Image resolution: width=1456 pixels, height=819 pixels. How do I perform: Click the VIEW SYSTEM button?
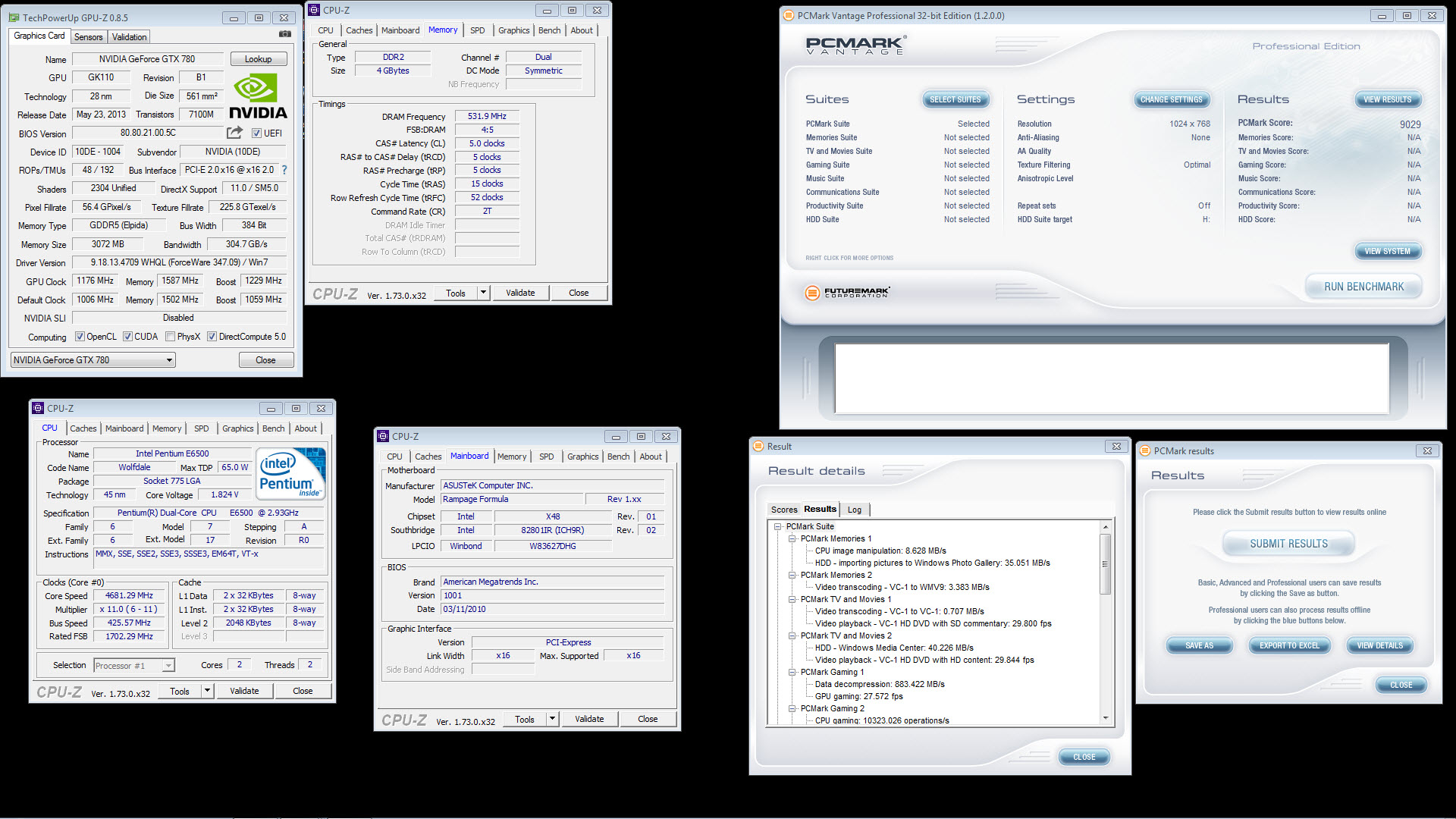(1387, 251)
